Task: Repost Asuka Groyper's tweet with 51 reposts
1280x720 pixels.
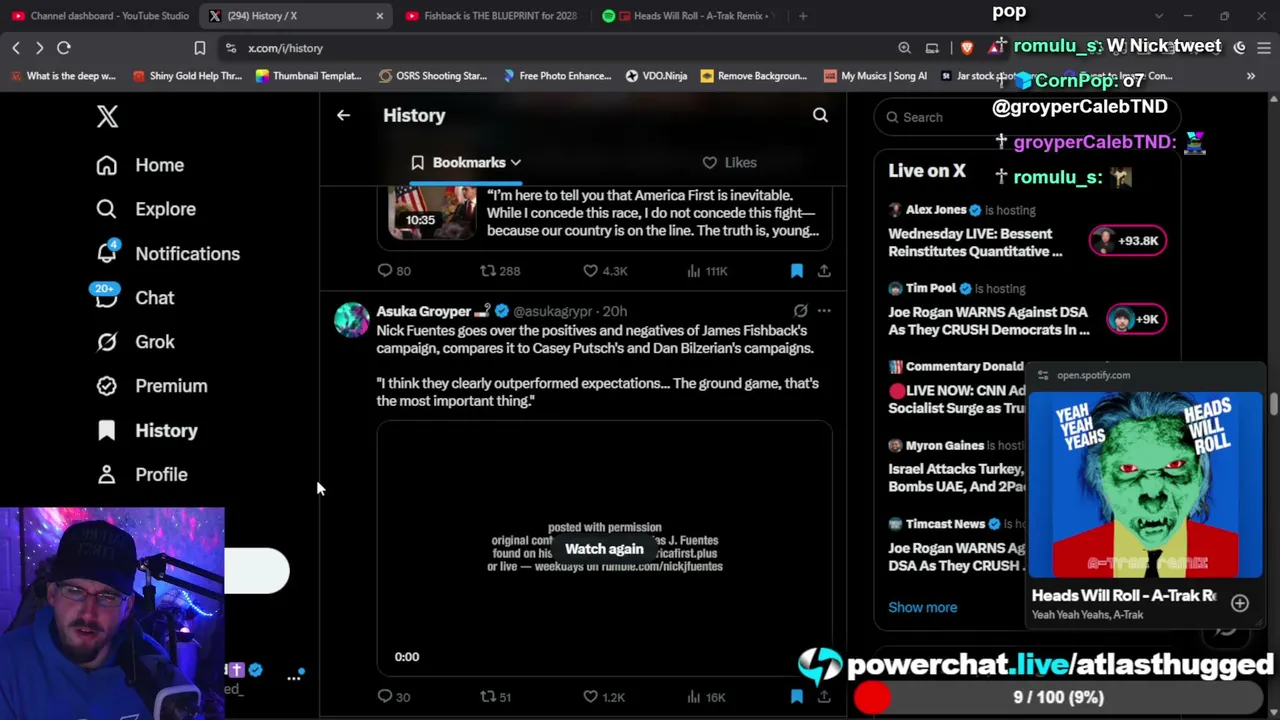Action: (x=496, y=696)
